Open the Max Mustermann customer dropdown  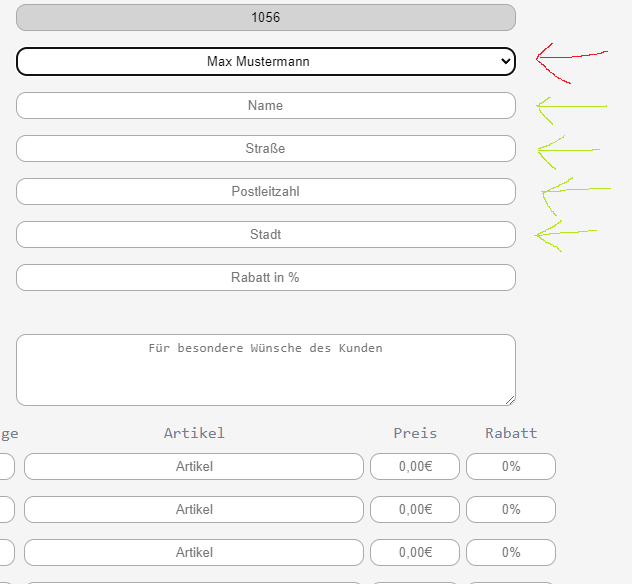(x=266, y=61)
